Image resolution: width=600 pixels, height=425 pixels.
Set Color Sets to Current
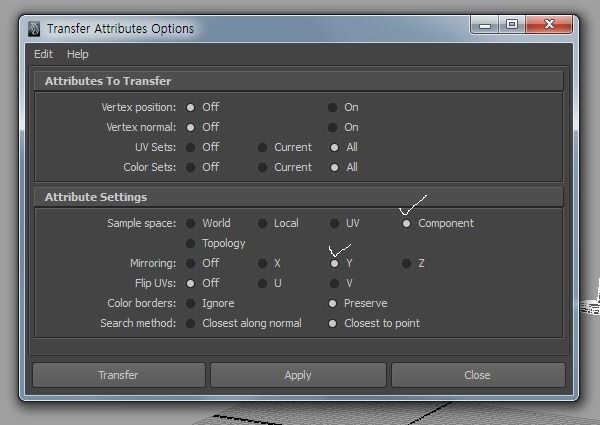(x=262, y=167)
